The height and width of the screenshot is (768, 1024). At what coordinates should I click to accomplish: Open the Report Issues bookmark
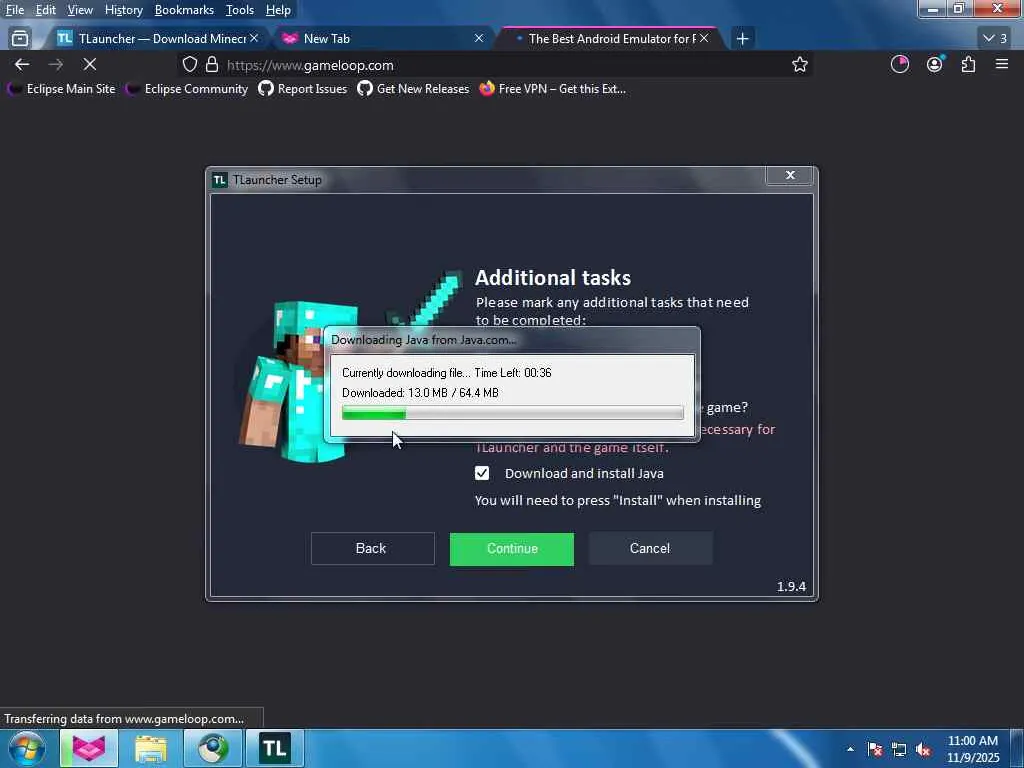tap(302, 89)
